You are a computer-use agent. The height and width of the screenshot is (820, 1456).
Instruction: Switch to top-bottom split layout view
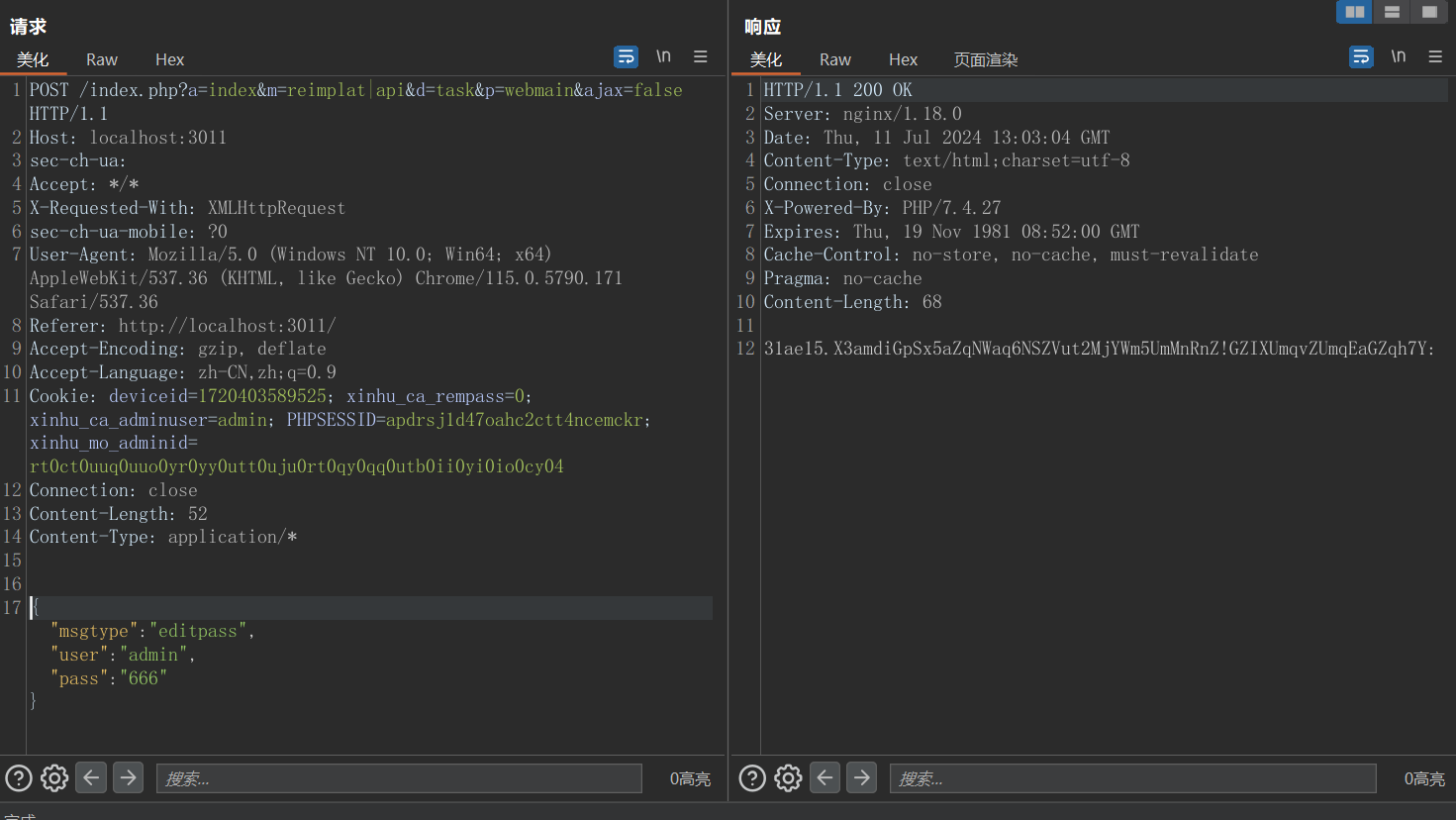pyautogui.click(x=1392, y=12)
